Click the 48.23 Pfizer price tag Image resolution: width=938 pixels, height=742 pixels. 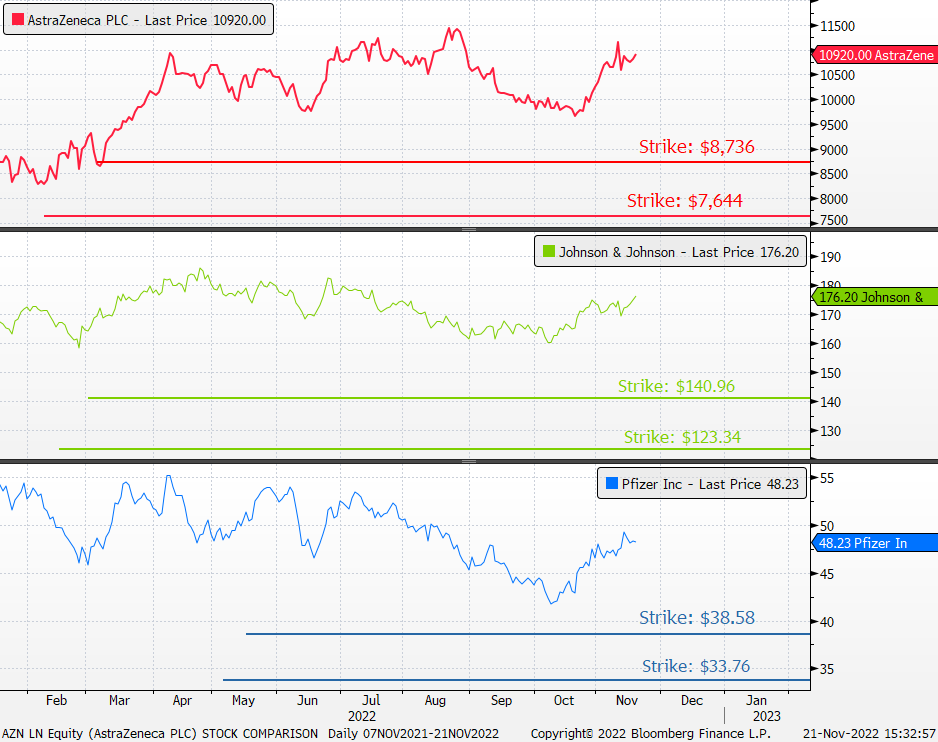(875, 543)
